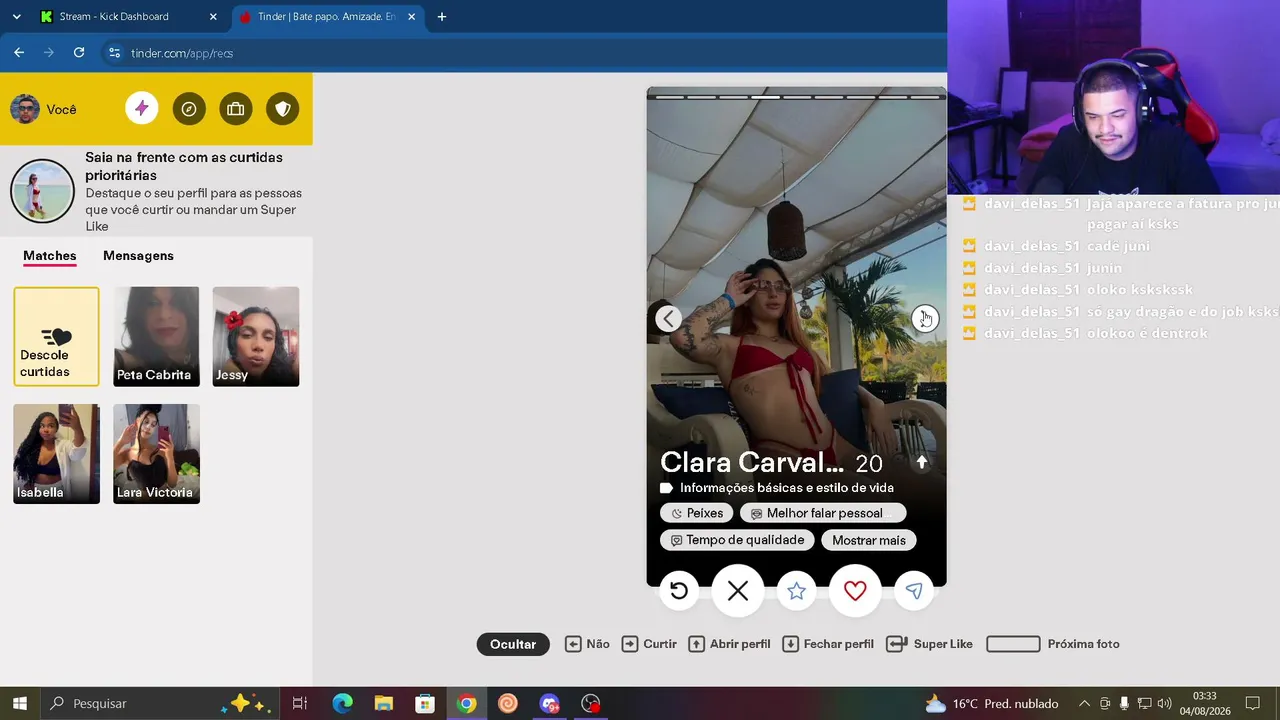Open the volume control in system tray
The width and height of the screenshot is (1280, 720).
click(1164, 703)
